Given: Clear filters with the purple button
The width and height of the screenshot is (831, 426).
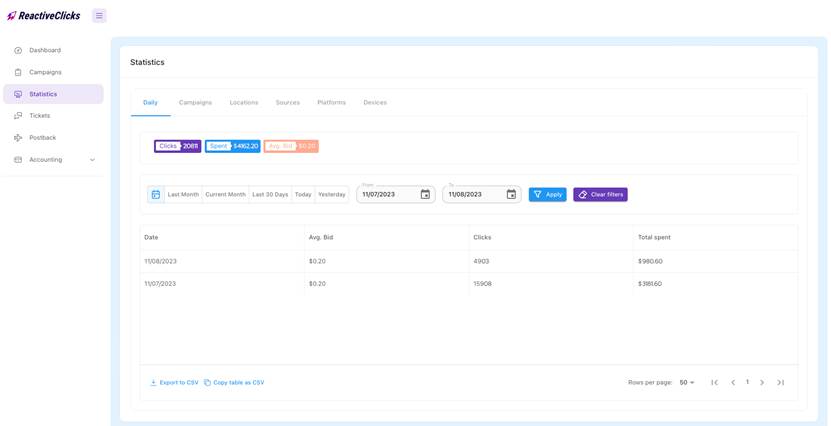Looking at the screenshot, I should [x=600, y=194].
